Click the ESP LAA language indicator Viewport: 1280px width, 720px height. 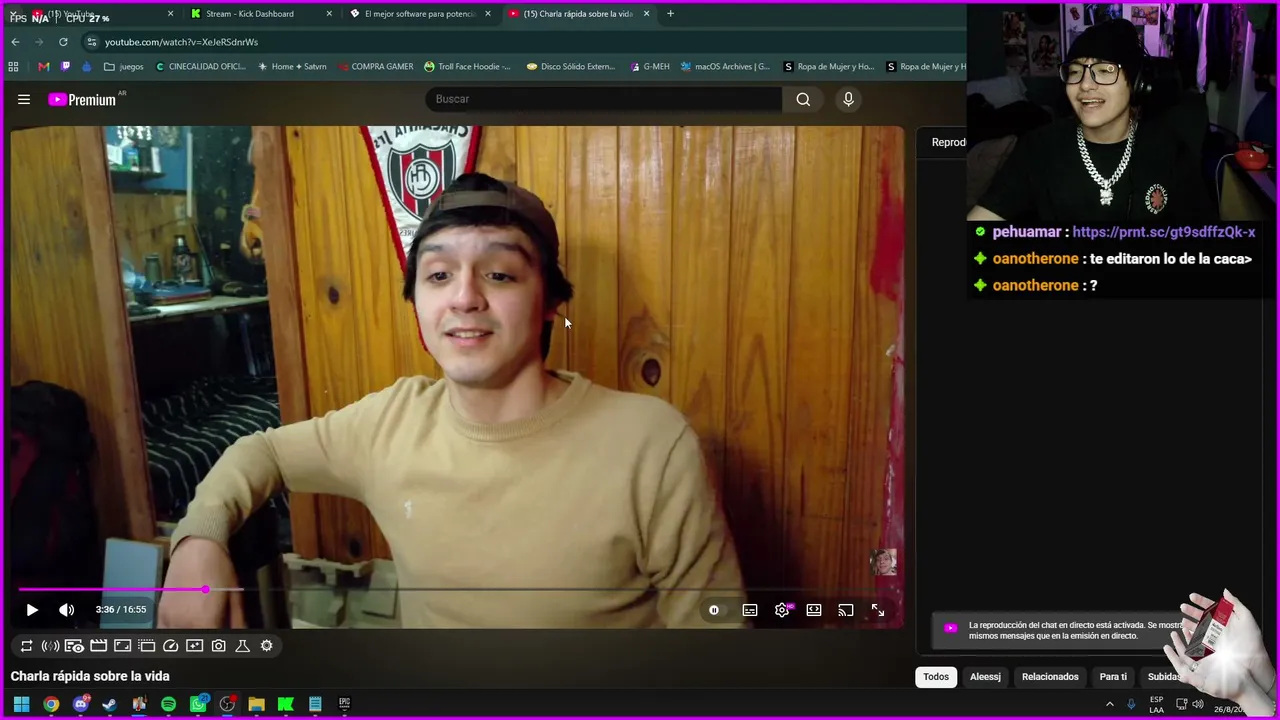click(x=1157, y=704)
